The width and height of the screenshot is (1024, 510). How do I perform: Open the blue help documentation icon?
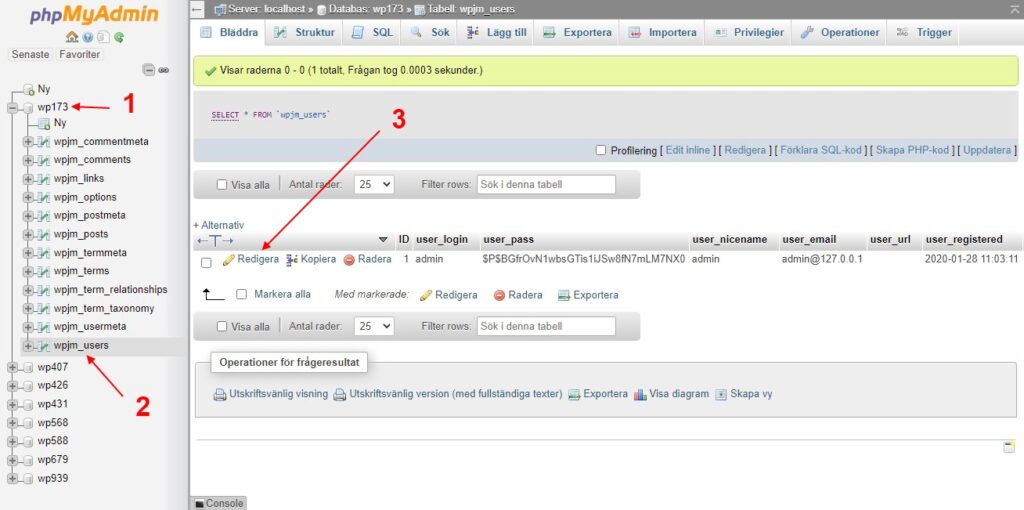point(88,37)
